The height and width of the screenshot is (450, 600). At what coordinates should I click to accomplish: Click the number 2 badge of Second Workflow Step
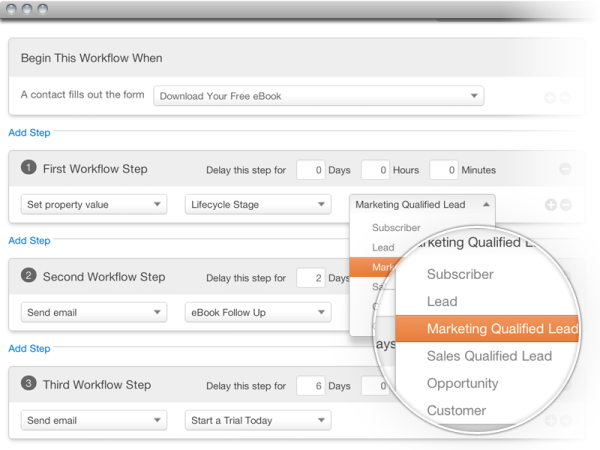tap(29, 277)
